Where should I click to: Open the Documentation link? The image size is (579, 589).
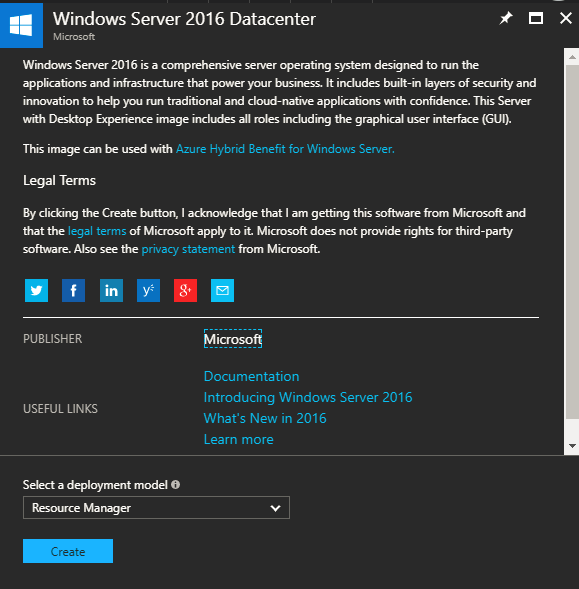pyautogui.click(x=251, y=376)
